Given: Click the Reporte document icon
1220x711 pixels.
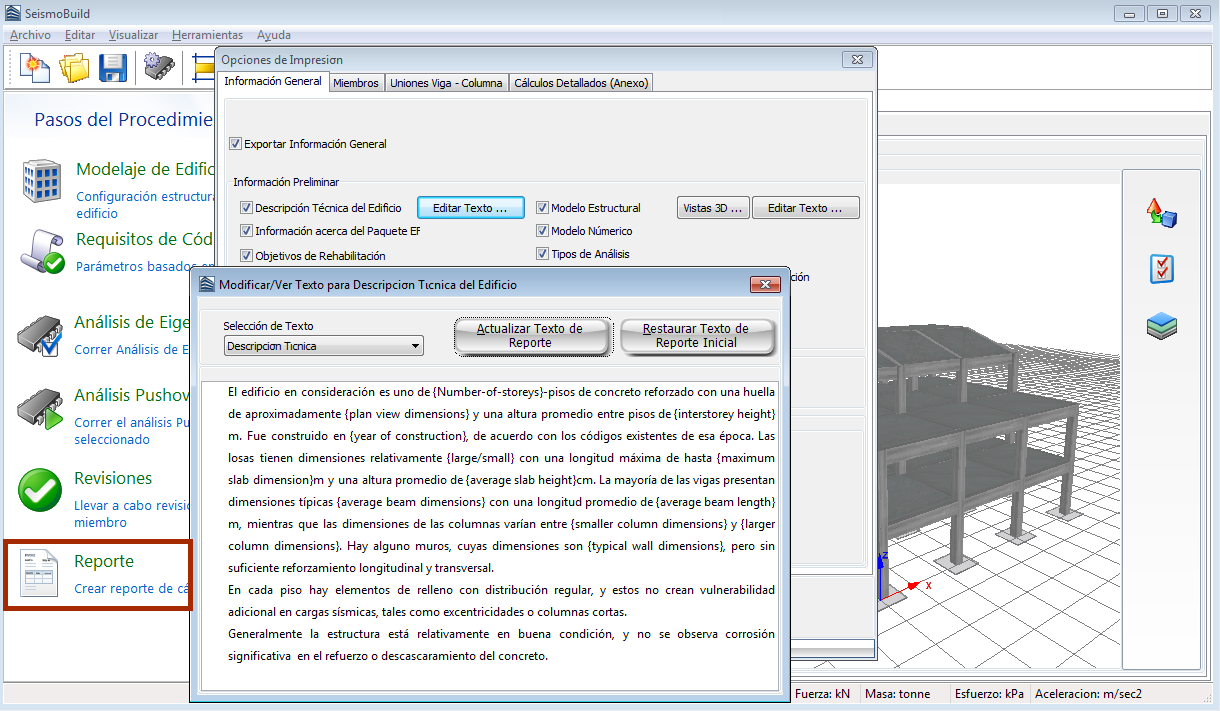Looking at the screenshot, I should tap(41, 573).
